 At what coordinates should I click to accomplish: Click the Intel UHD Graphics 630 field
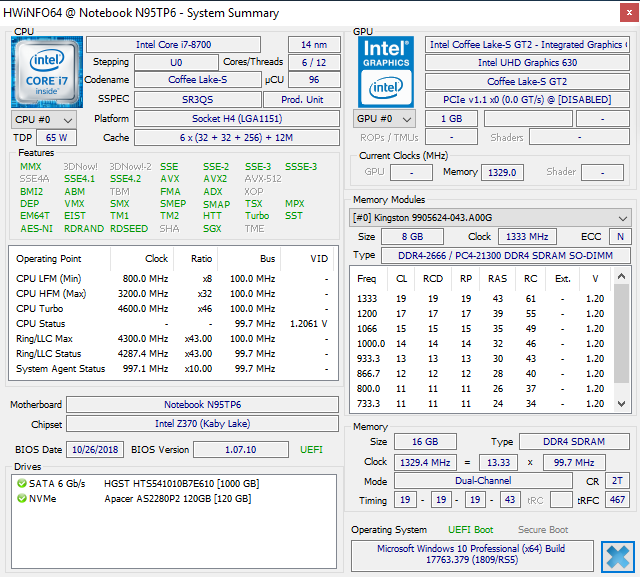click(x=526, y=63)
